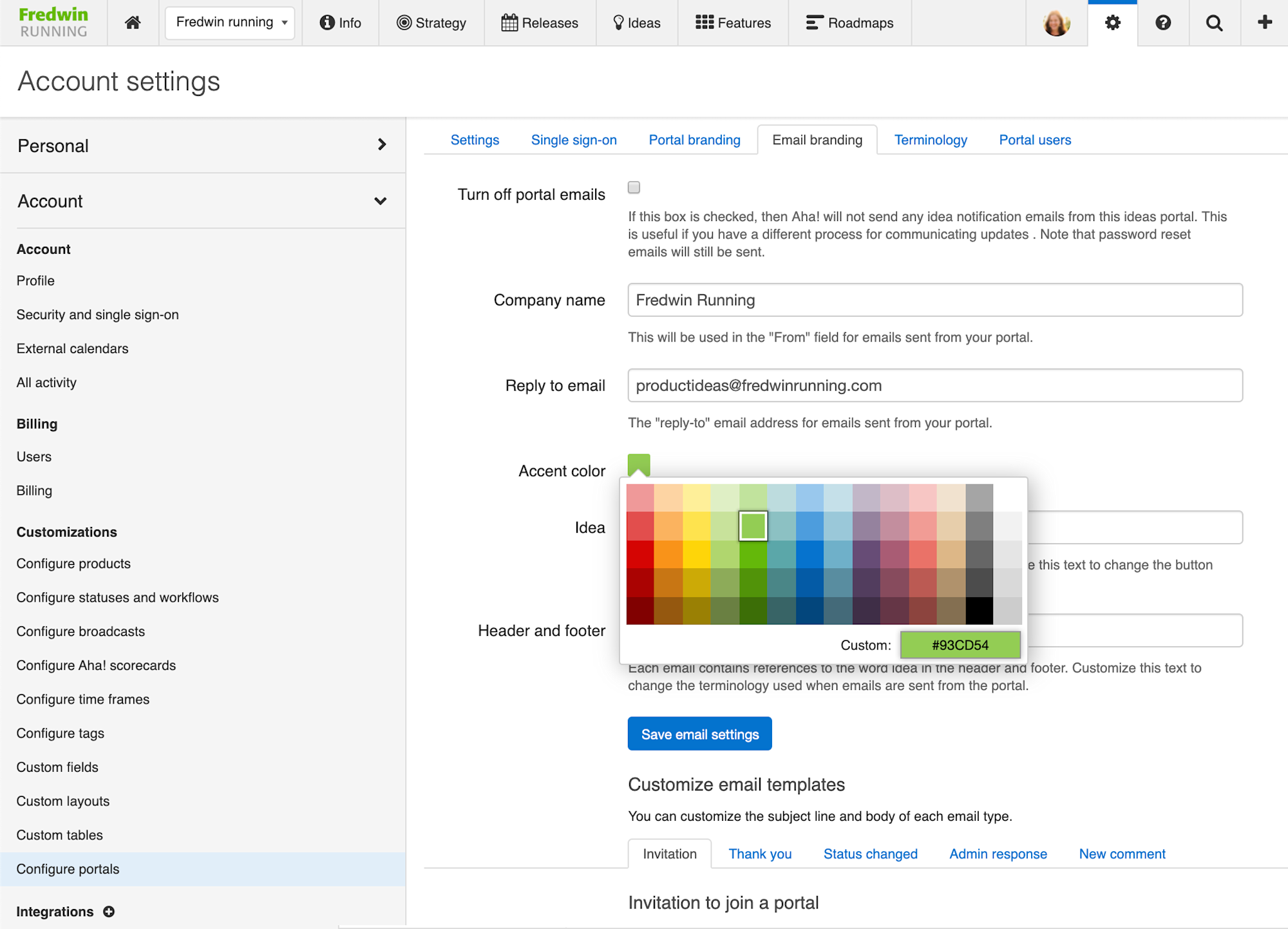Open the Roadmaps menu
1288x929 pixels.
[849, 23]
